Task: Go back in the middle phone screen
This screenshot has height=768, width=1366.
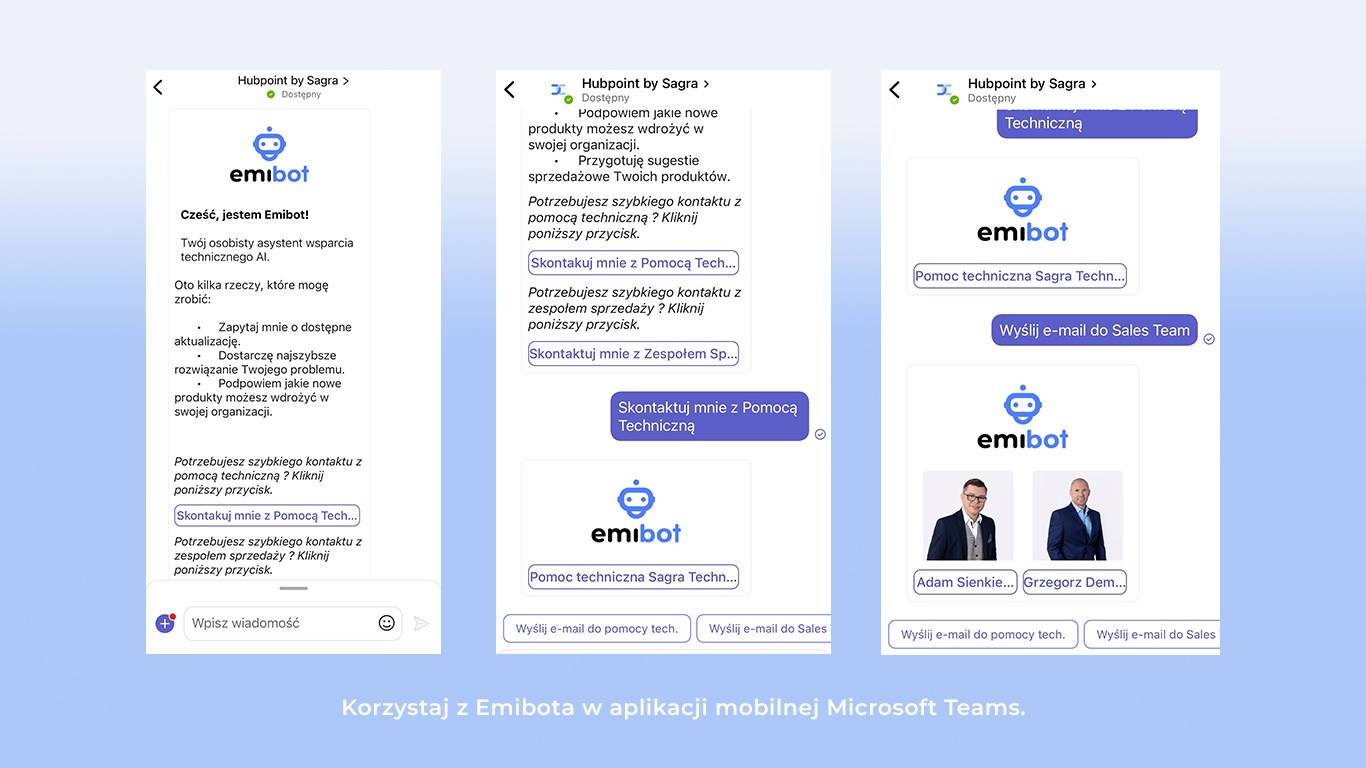Action: click(509, 90)
